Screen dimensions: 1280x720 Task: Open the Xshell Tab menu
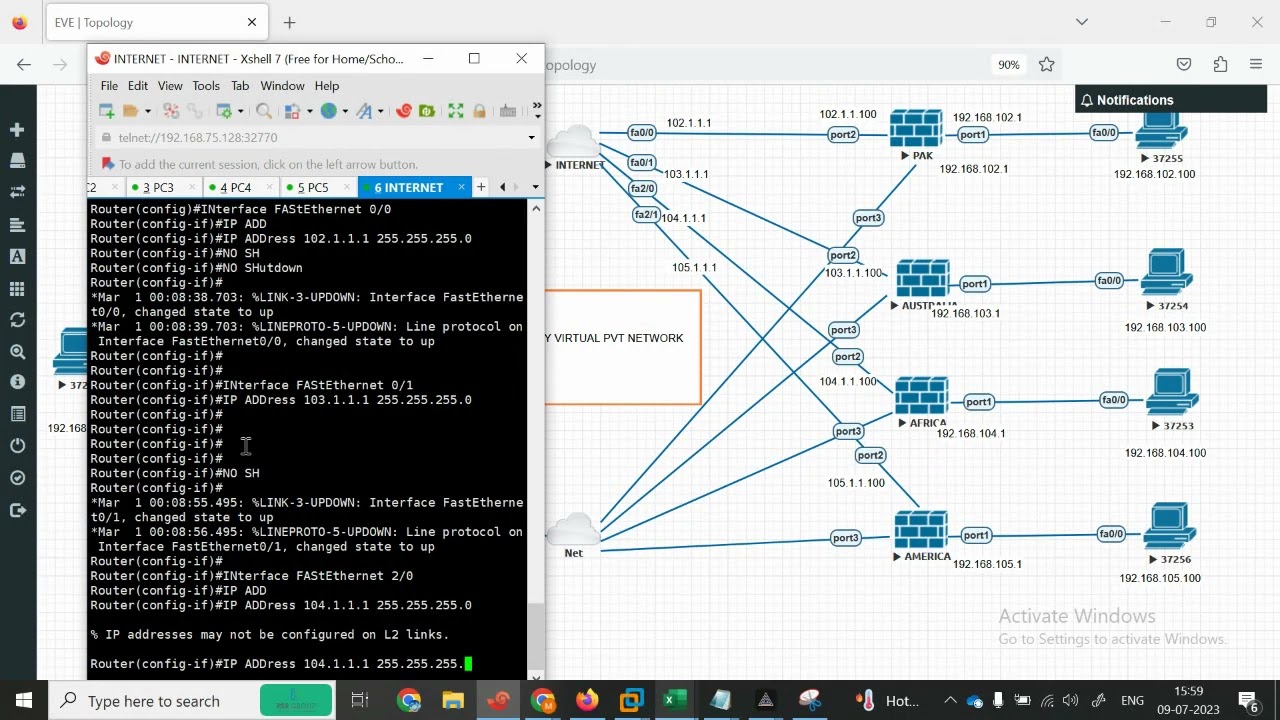click(x=240, y=86)
